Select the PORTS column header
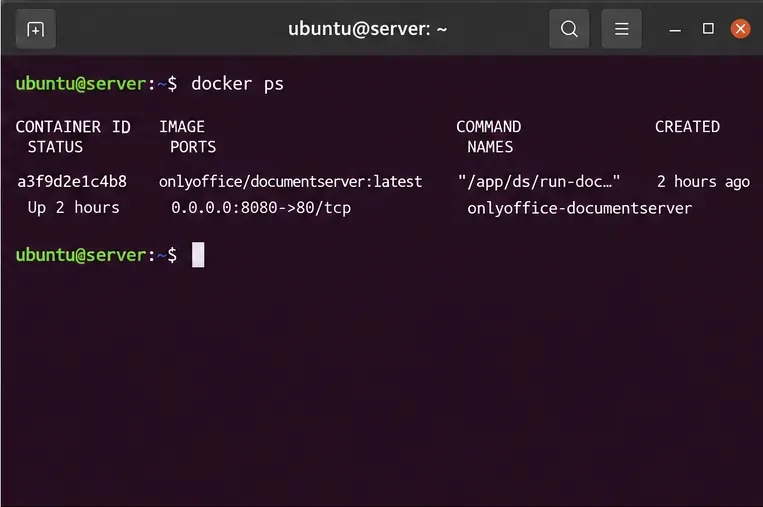Image resolution: width=763 pixels, height=507 pixels. click(x=193, y=147)
